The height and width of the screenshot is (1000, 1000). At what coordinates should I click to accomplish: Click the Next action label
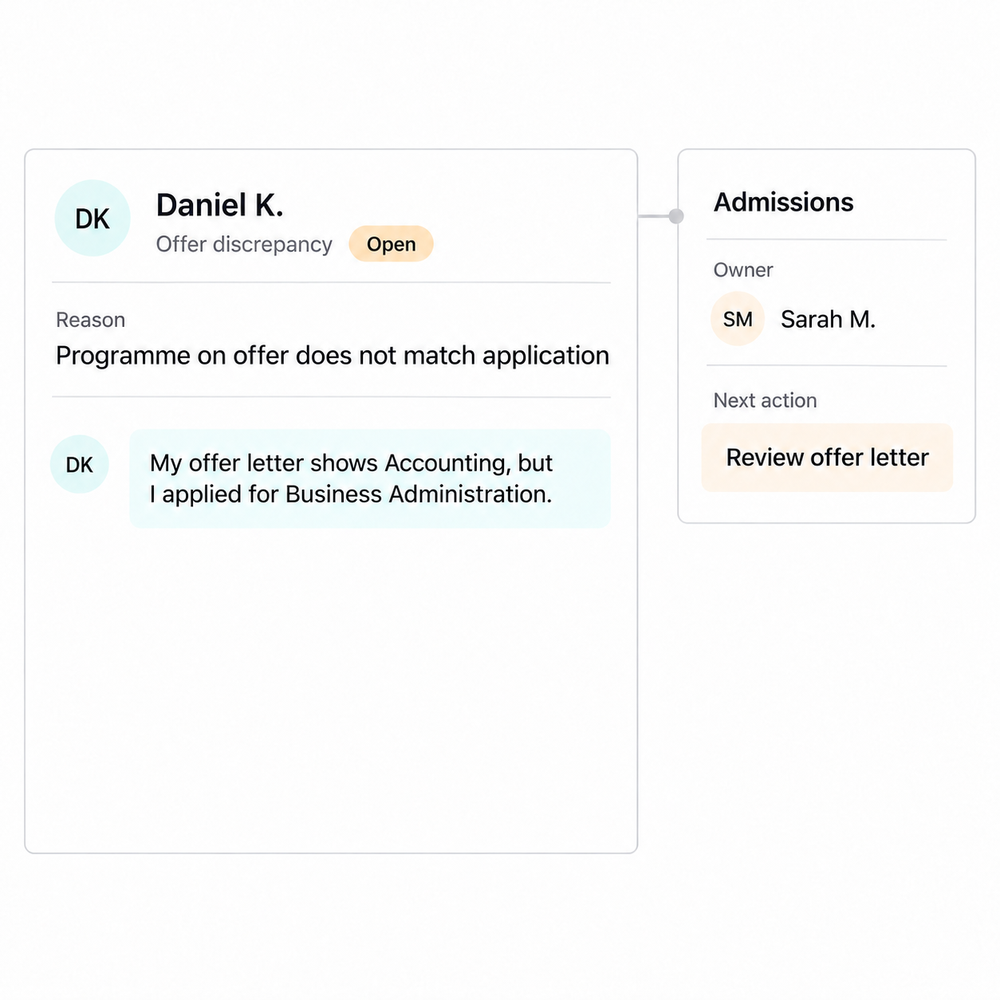pos(765,401)
